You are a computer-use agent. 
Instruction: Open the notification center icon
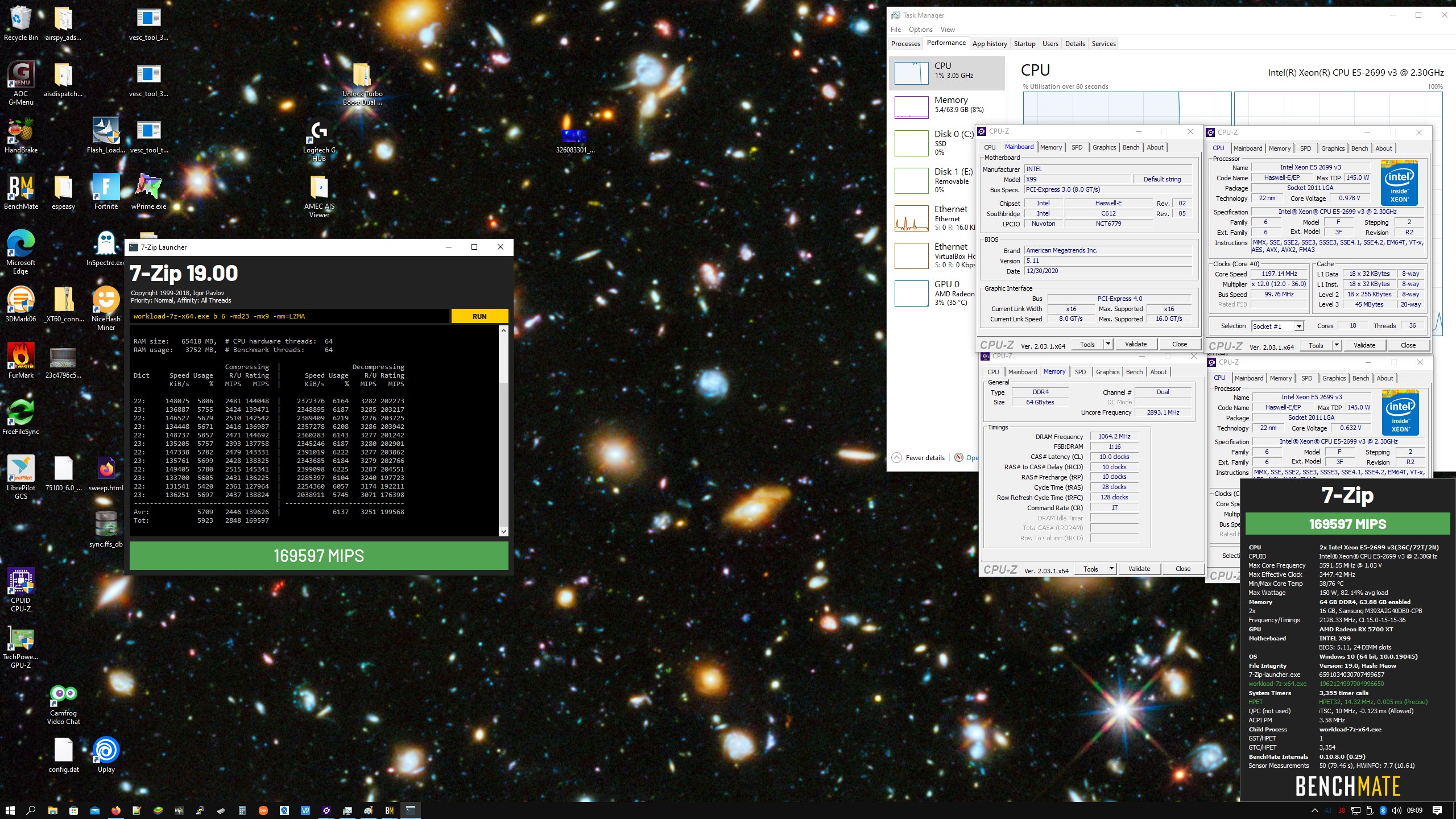[1438, 810]
